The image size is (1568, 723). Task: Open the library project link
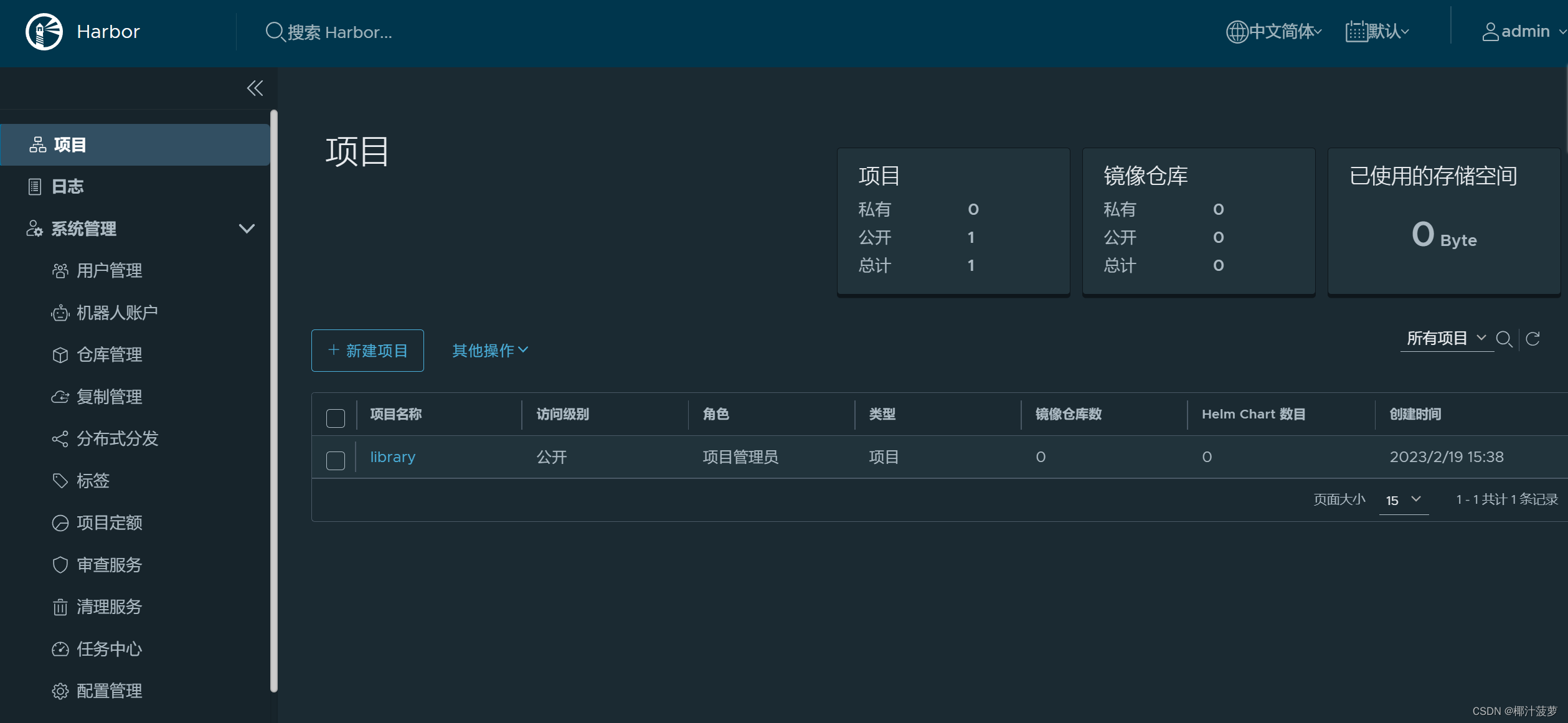392,457
